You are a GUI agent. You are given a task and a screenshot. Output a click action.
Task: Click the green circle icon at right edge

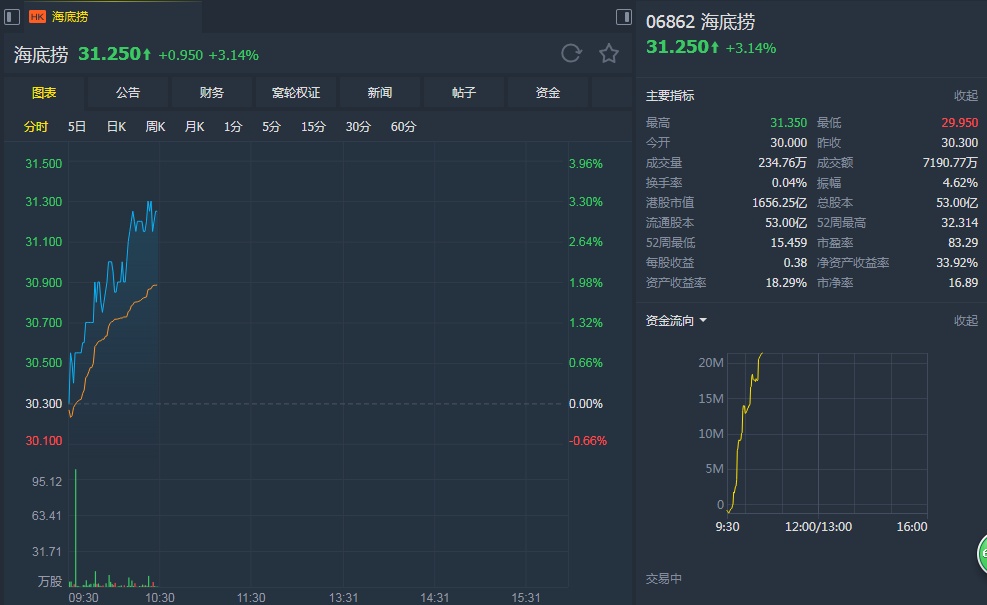[981, 551]
